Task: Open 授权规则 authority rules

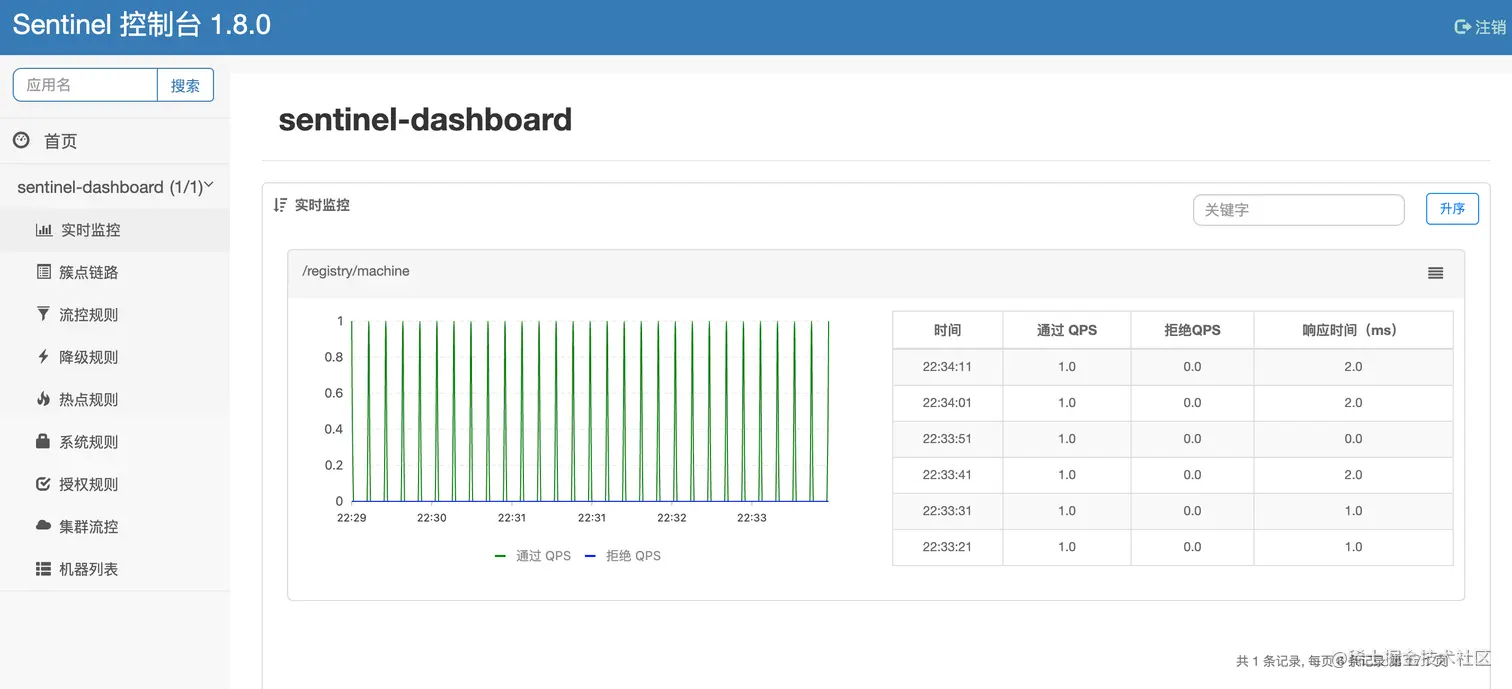Action: click(115, 484)
